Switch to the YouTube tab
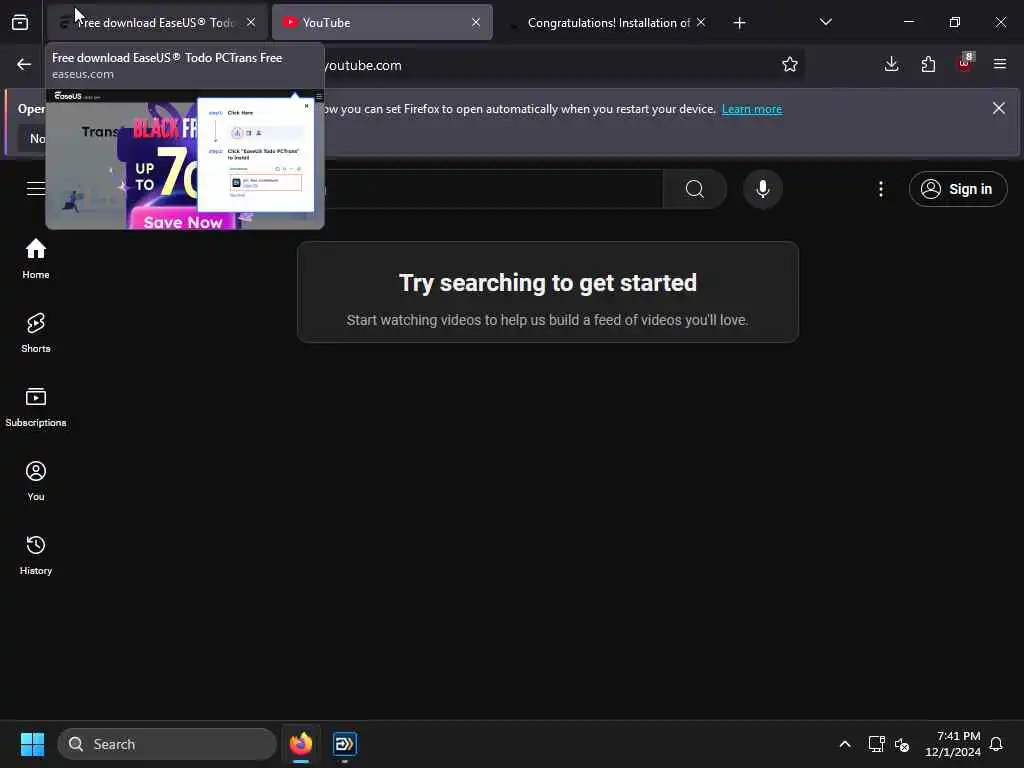This screenshot has width=1024, height=768. [382, 23]
